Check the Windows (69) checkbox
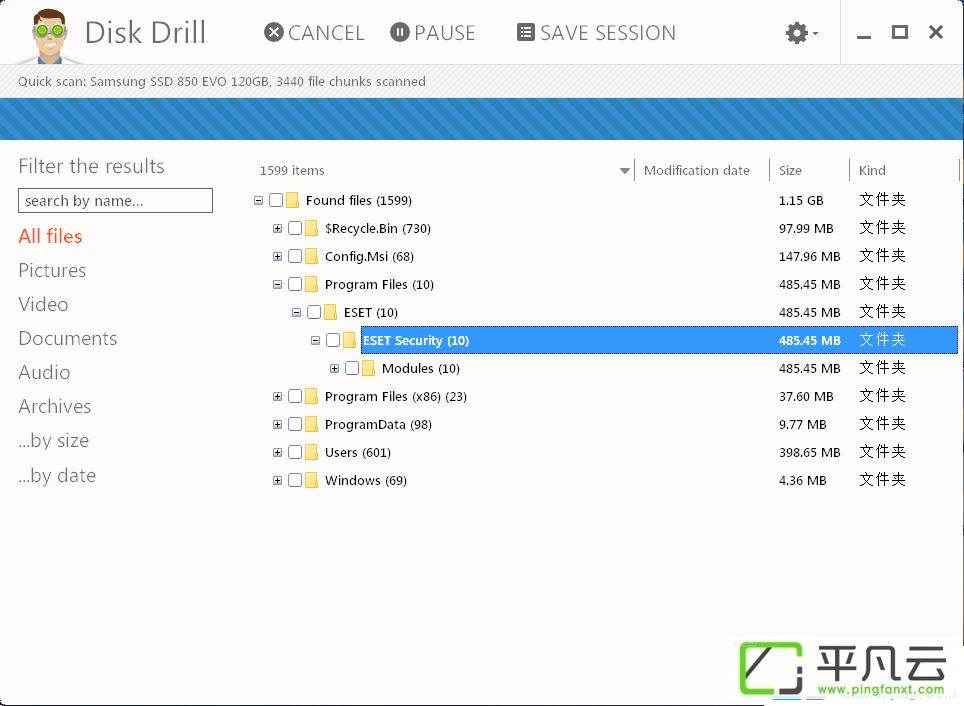 click(x=295, y=480)
